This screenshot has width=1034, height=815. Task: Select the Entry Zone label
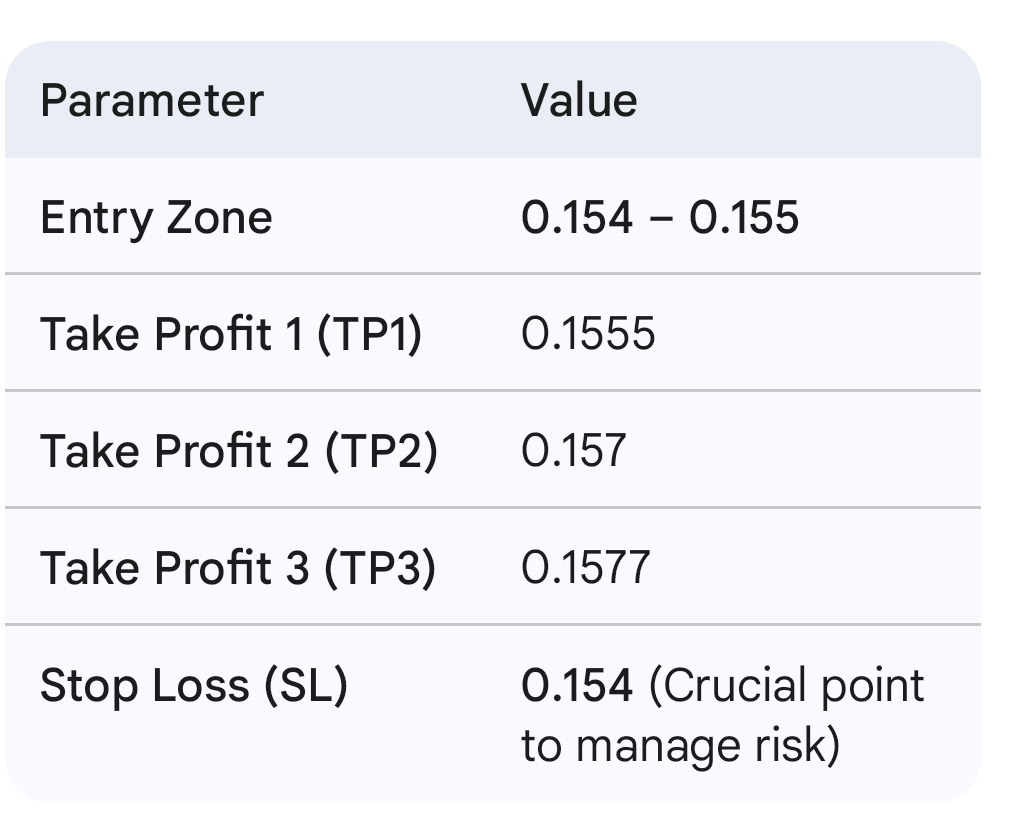tap(156, 217)
